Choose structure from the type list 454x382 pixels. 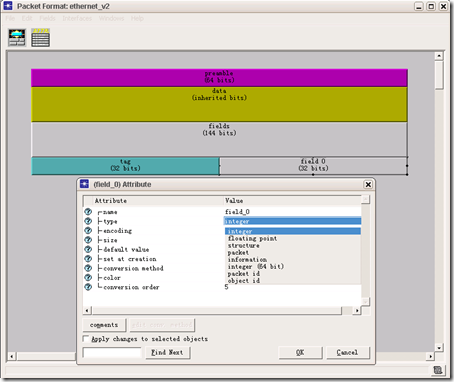point(293,245)
